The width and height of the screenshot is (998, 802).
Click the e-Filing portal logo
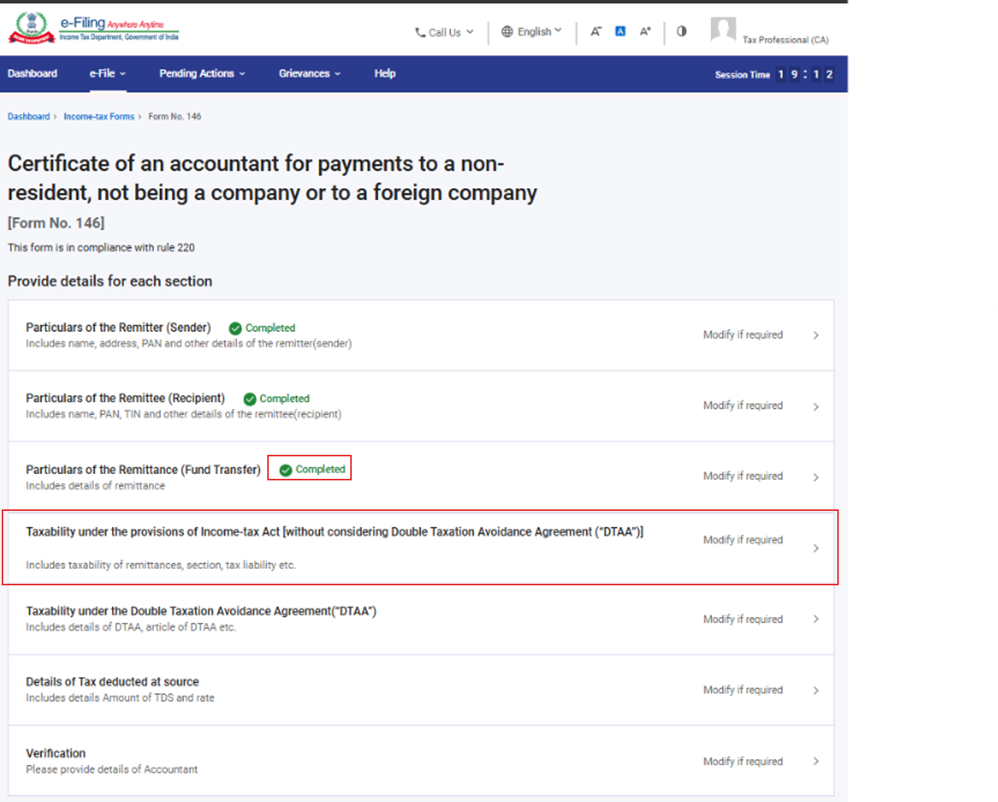pos(95,30)
